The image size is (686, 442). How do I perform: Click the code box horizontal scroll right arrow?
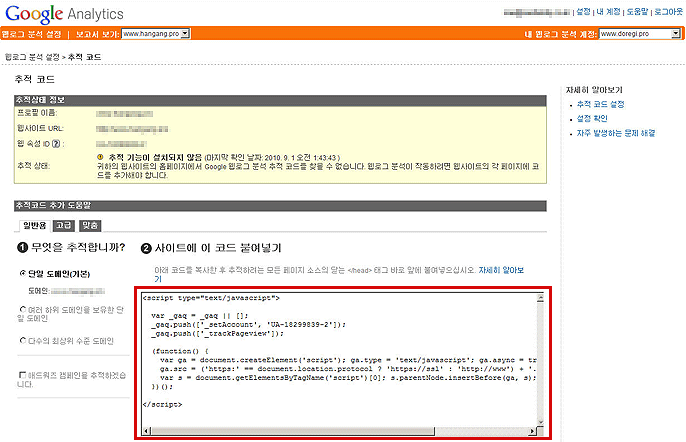coord(532,431)
